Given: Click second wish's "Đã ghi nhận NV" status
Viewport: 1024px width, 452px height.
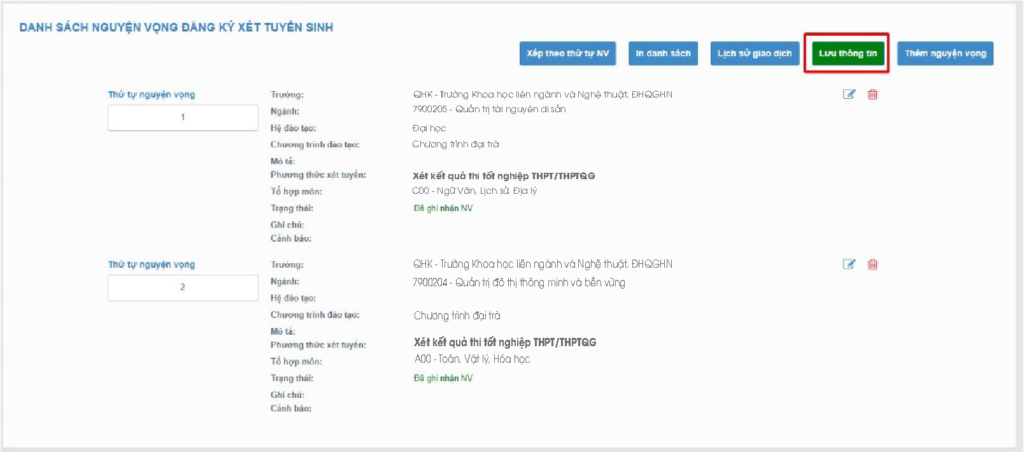Looking at the screenshot, I should (442, 378).
